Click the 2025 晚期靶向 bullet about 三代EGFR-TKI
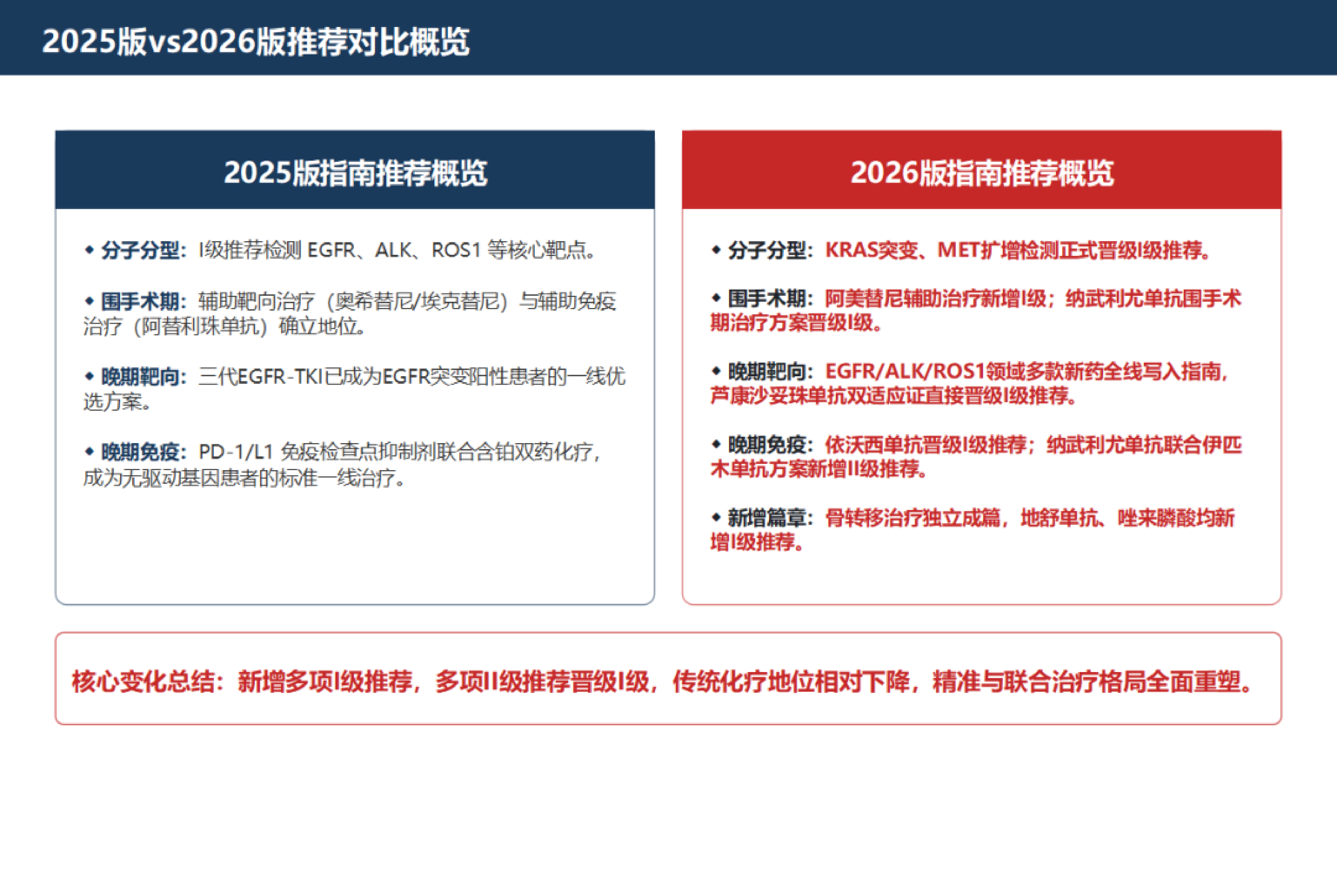 pyautogui.click(x=354, y=388)
